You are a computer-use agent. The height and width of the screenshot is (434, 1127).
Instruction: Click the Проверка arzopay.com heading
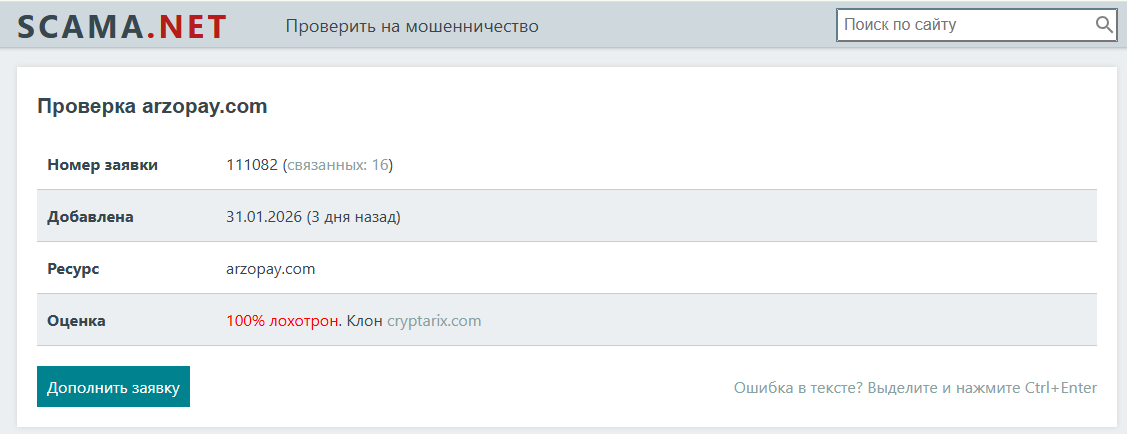tap(152, 106)
